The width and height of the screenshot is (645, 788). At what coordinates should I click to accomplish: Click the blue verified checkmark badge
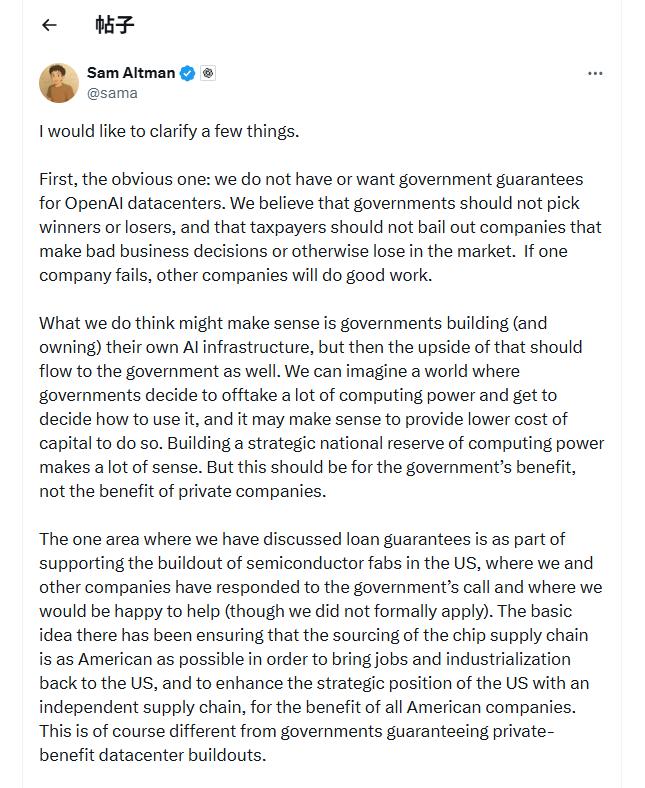(187, 73)
